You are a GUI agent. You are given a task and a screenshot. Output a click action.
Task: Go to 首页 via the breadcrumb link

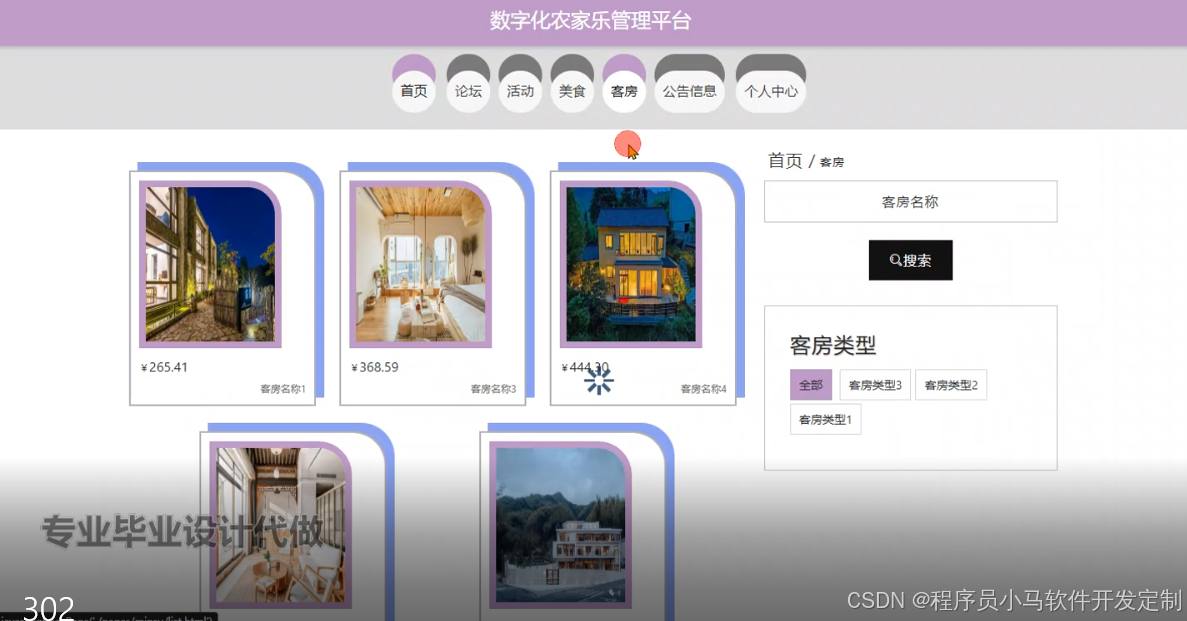click(x=783, y=160)
